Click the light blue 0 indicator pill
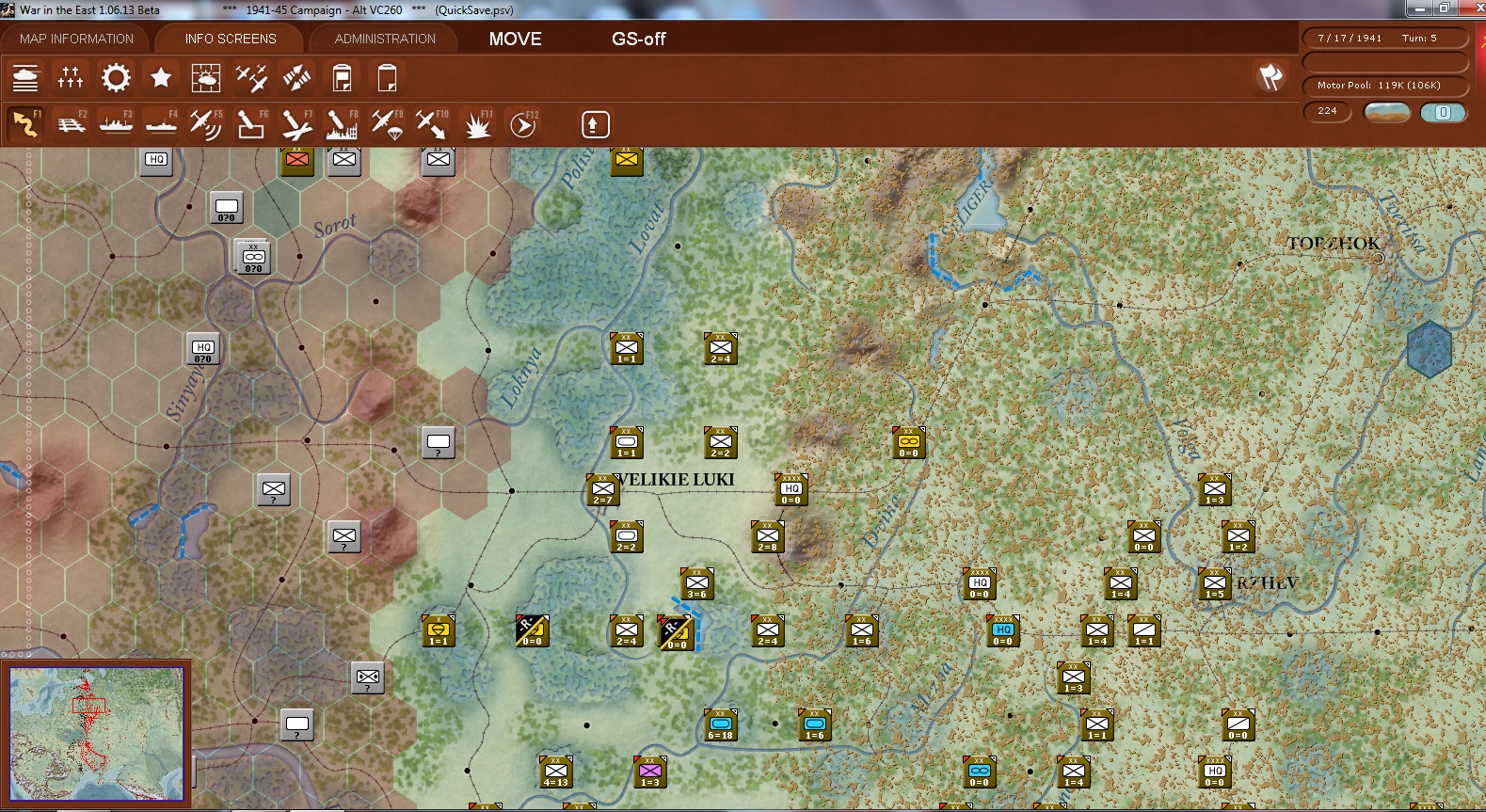This screenshot has width=1486, height=812. [x=1443, y=112]
